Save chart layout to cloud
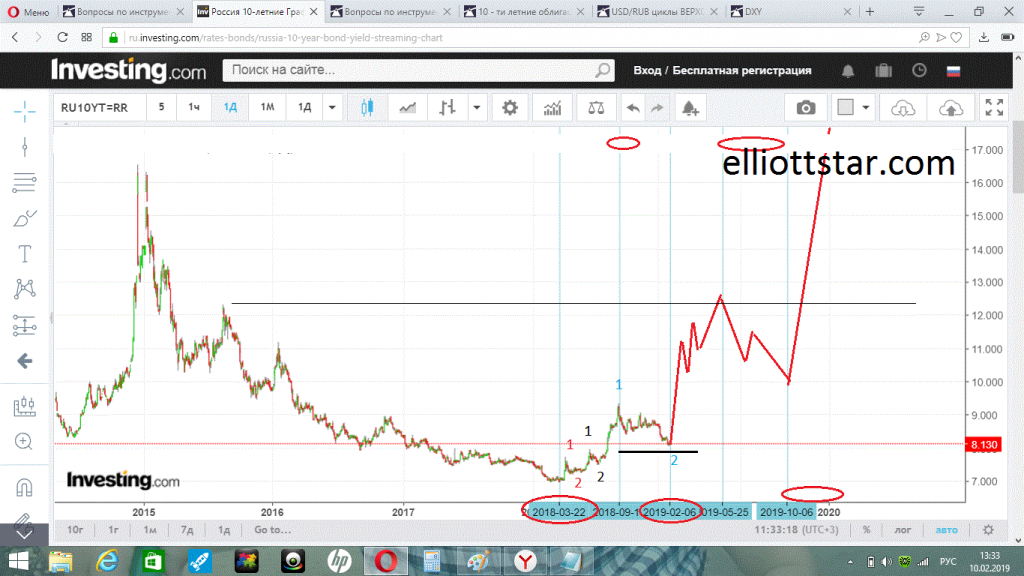This screenshot has height=576, width=1024. (951, 108)
